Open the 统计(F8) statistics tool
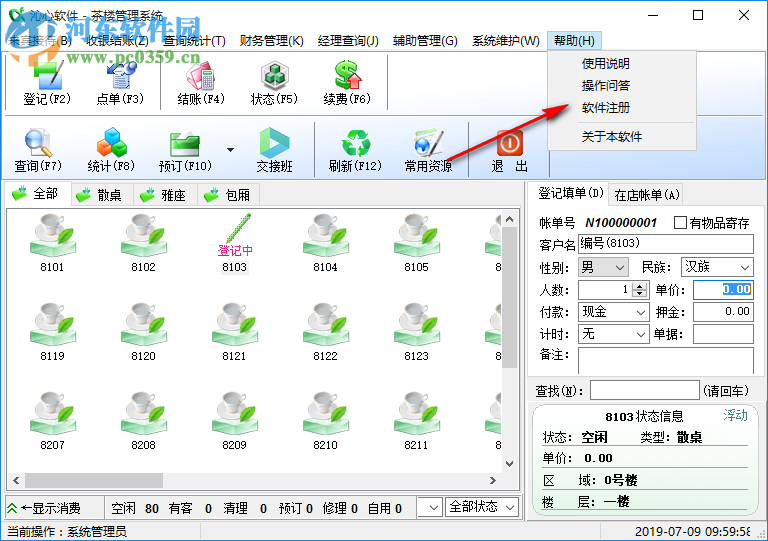Viewport: 768px width, 541px height. click(x=111, y=150)
